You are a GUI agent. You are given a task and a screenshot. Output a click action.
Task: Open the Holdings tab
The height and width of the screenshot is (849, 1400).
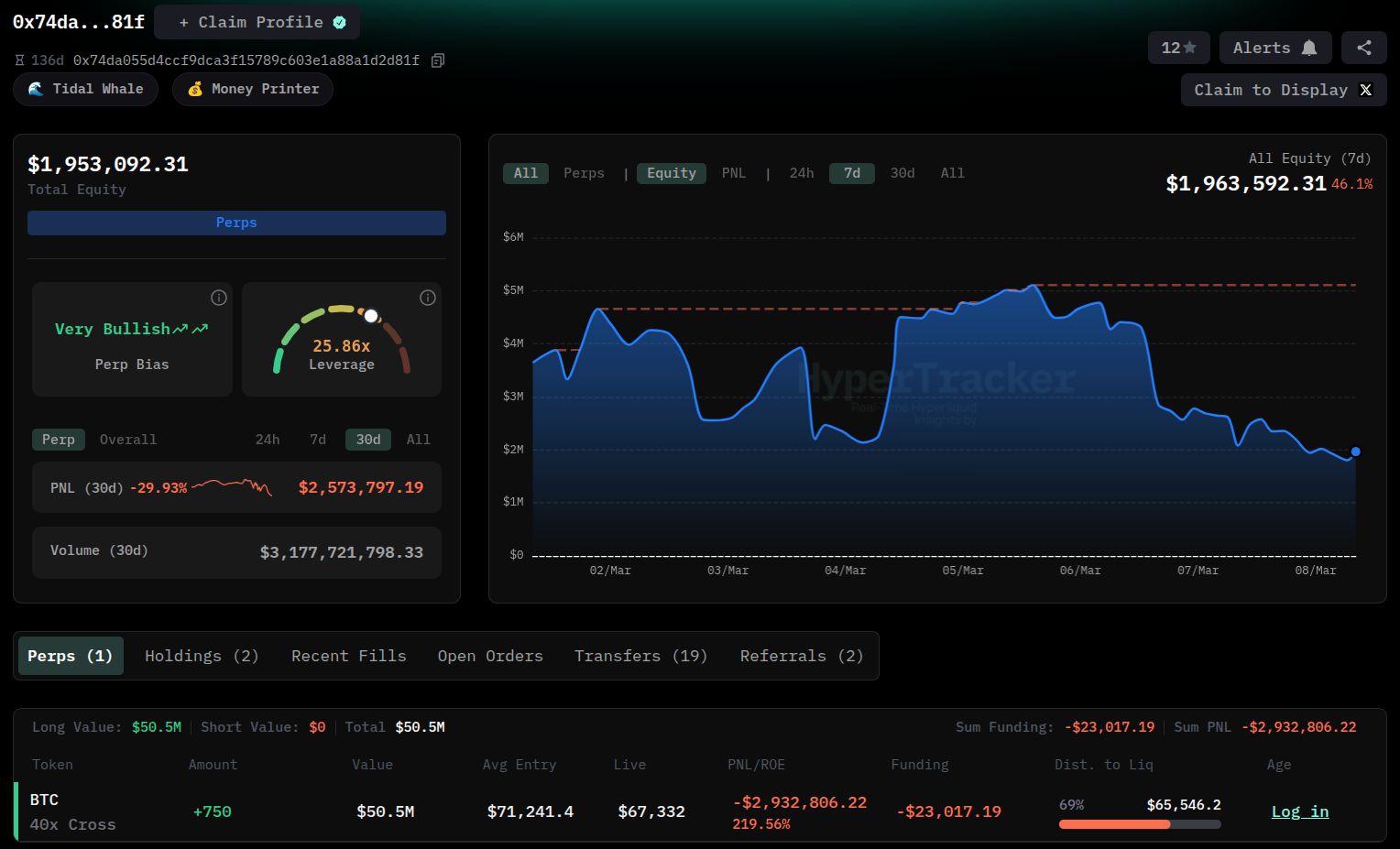click(x=201, y=656)
